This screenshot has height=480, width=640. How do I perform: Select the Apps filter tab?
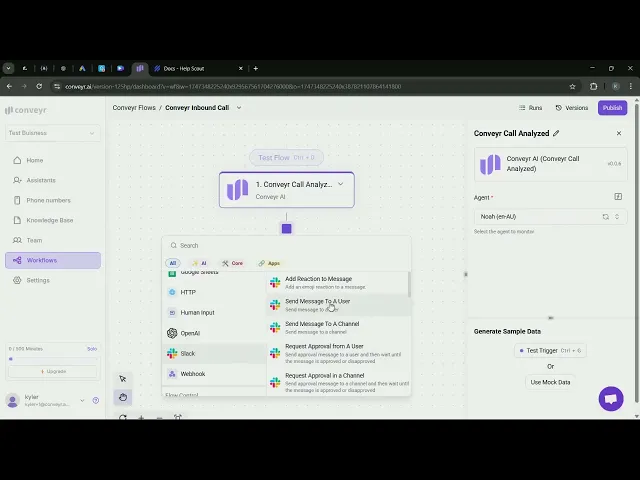point(269,263)
